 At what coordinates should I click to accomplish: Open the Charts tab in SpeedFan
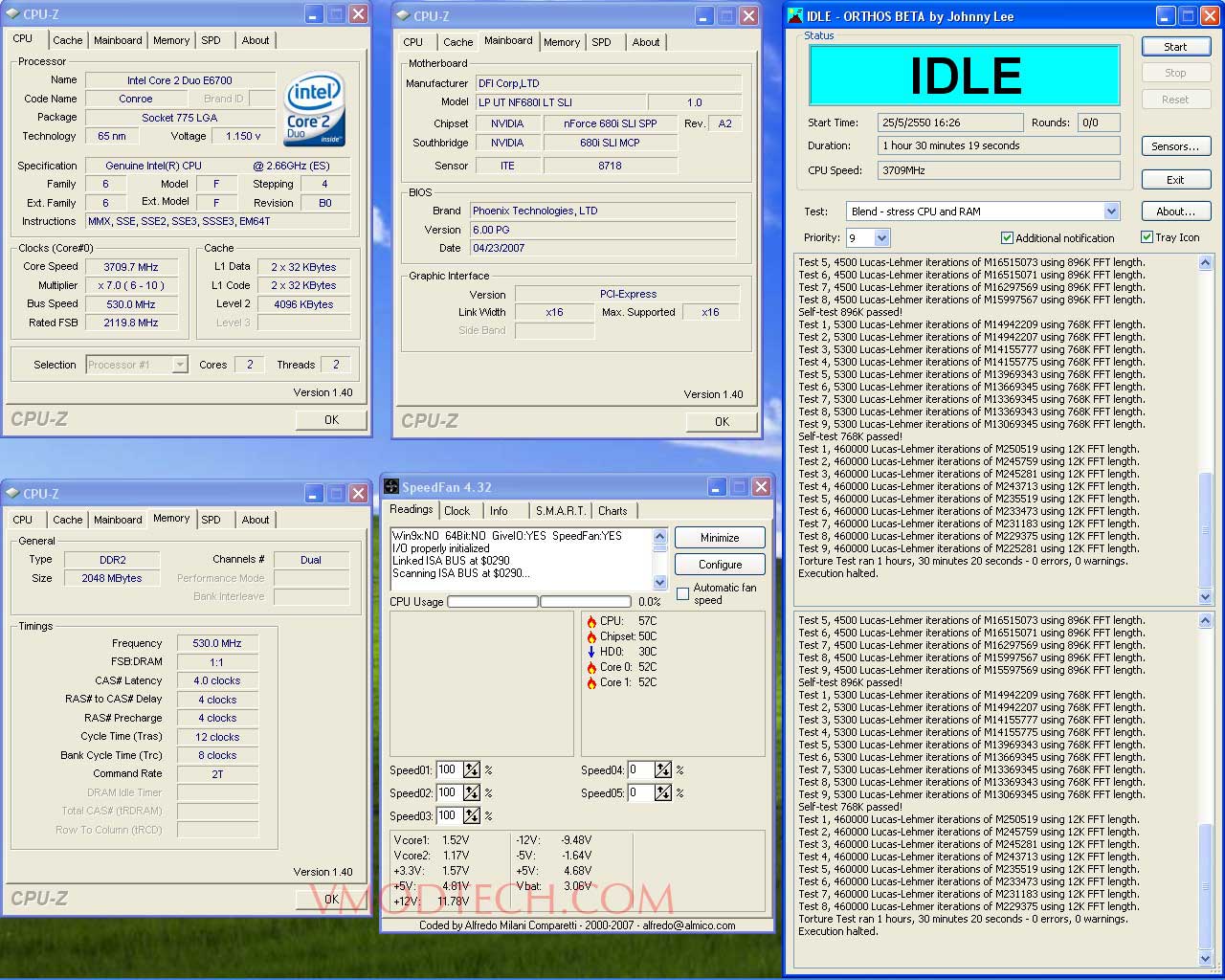pyautogui.click(x=612, y=511)
